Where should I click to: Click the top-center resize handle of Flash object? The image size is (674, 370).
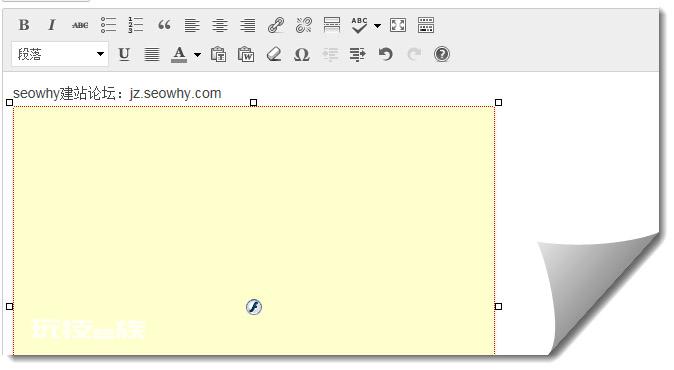click(254, 102)
